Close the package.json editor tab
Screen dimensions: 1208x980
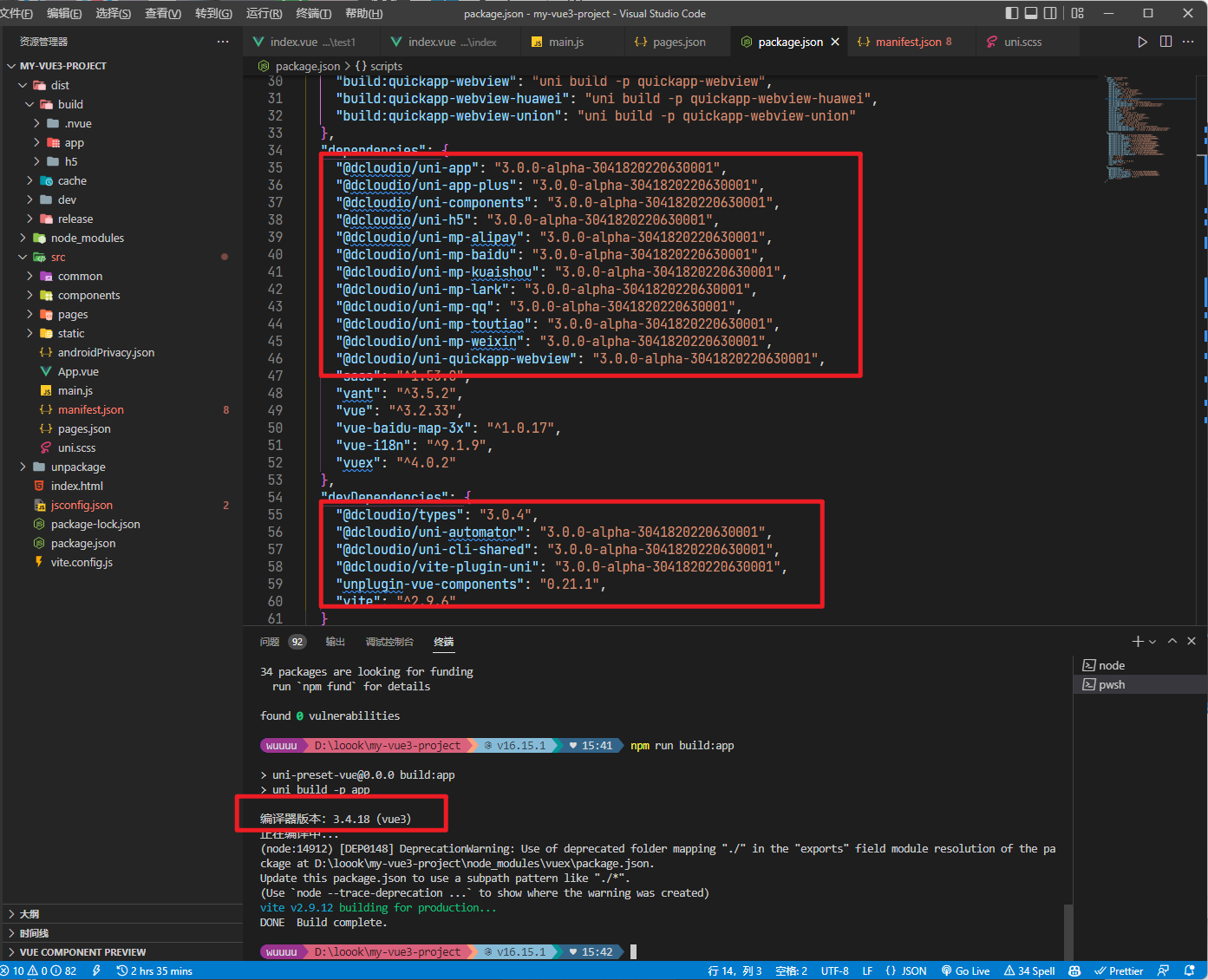click(x=835, y=42)
